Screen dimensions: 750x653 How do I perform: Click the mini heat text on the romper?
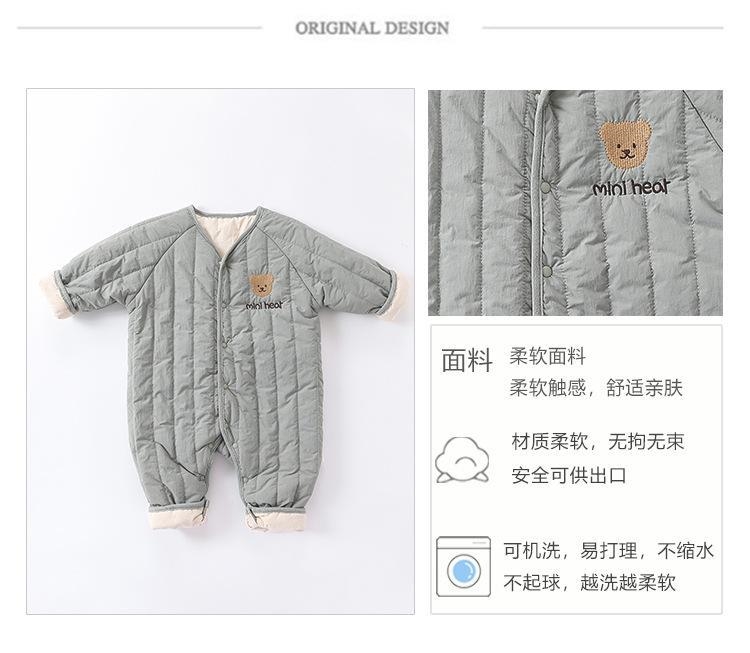pos(265,305)
